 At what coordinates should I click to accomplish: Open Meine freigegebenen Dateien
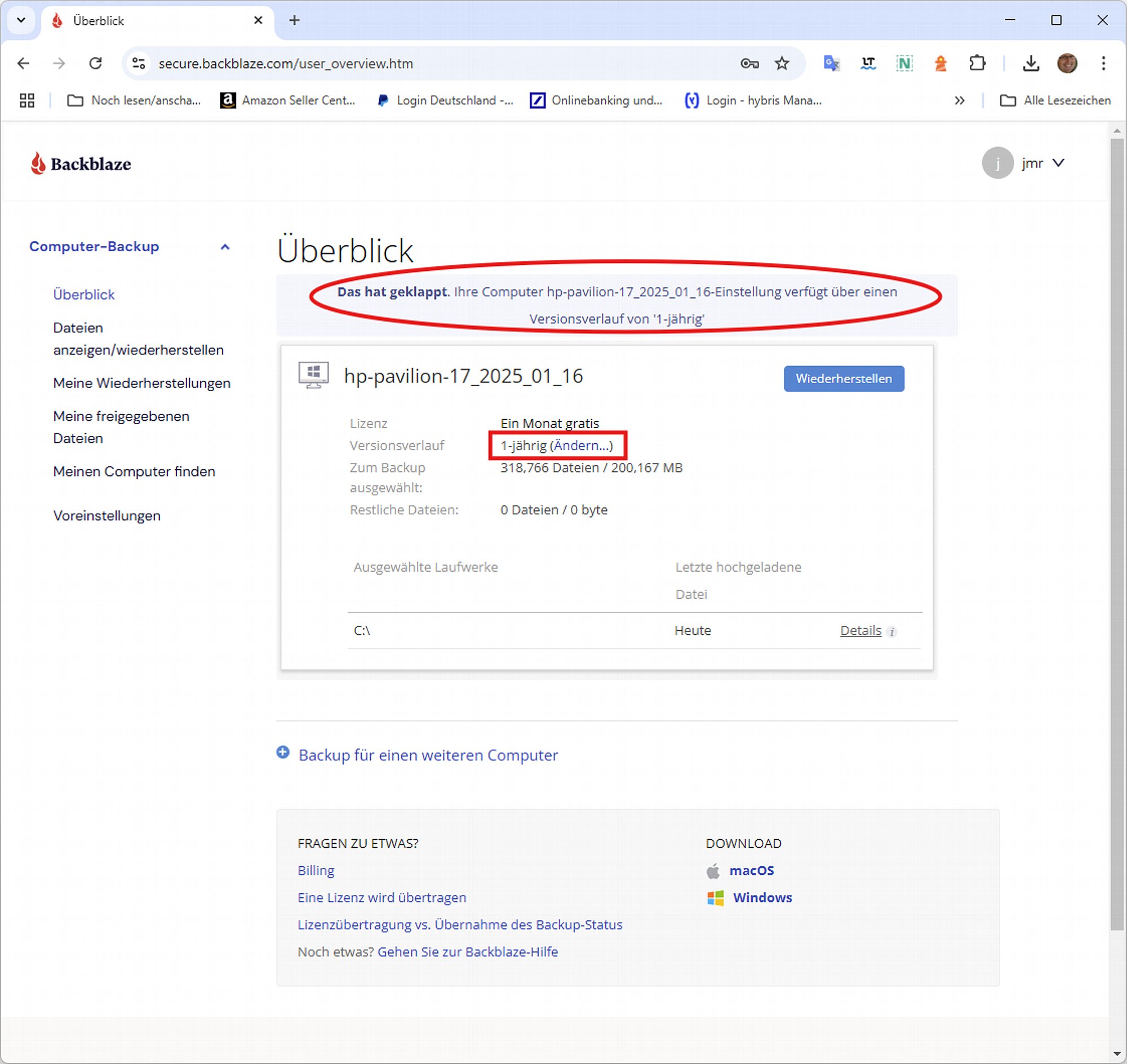pos(122,427)
